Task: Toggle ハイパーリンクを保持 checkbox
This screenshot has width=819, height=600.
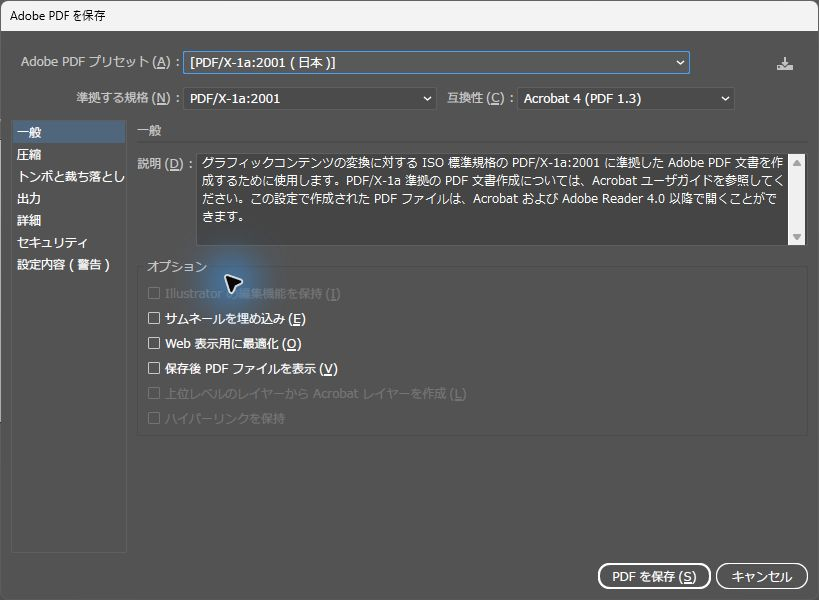Action: tap(154, 418)
